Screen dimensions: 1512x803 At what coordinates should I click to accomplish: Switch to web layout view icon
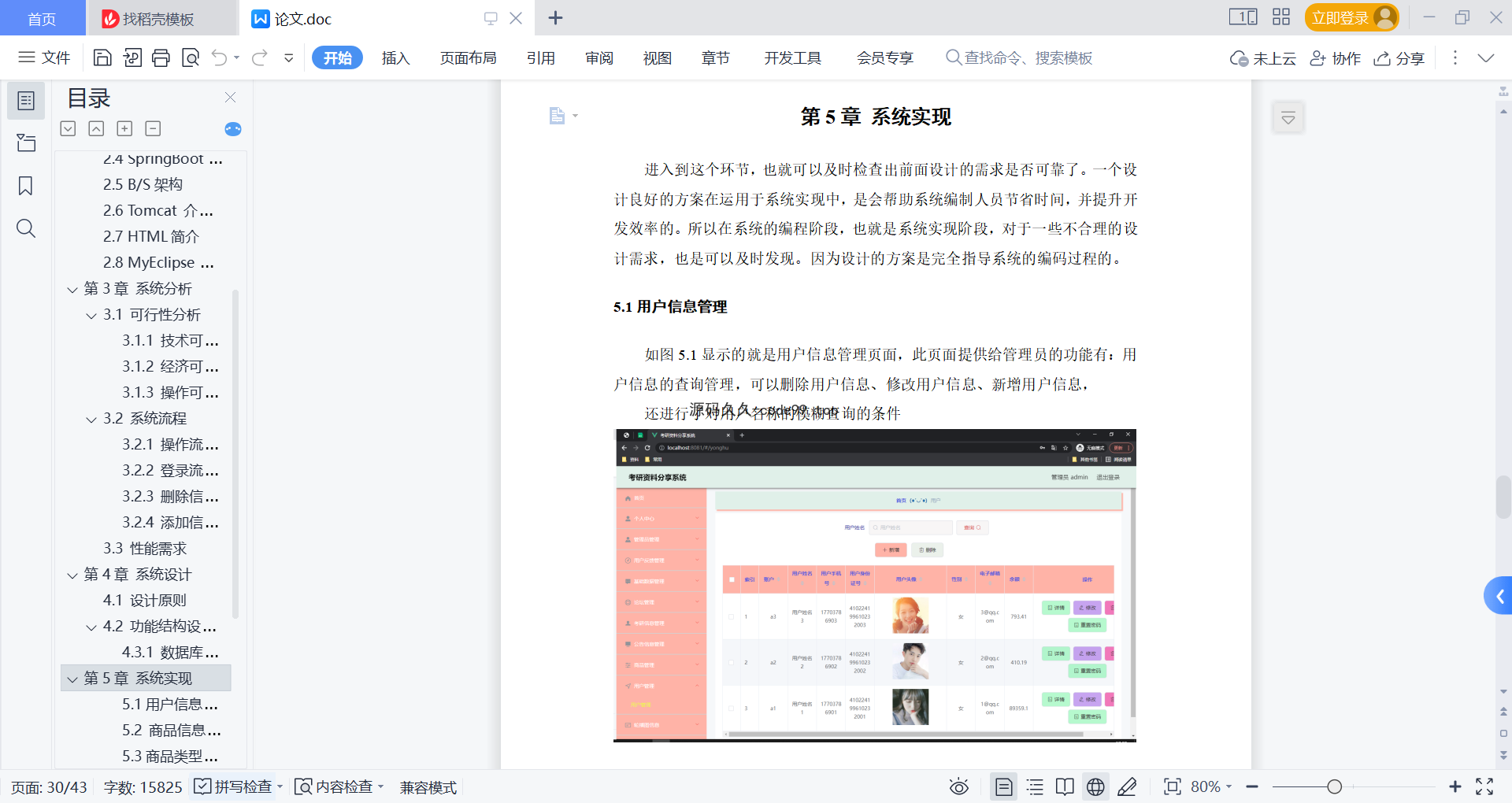click(x=1095, y=786)
